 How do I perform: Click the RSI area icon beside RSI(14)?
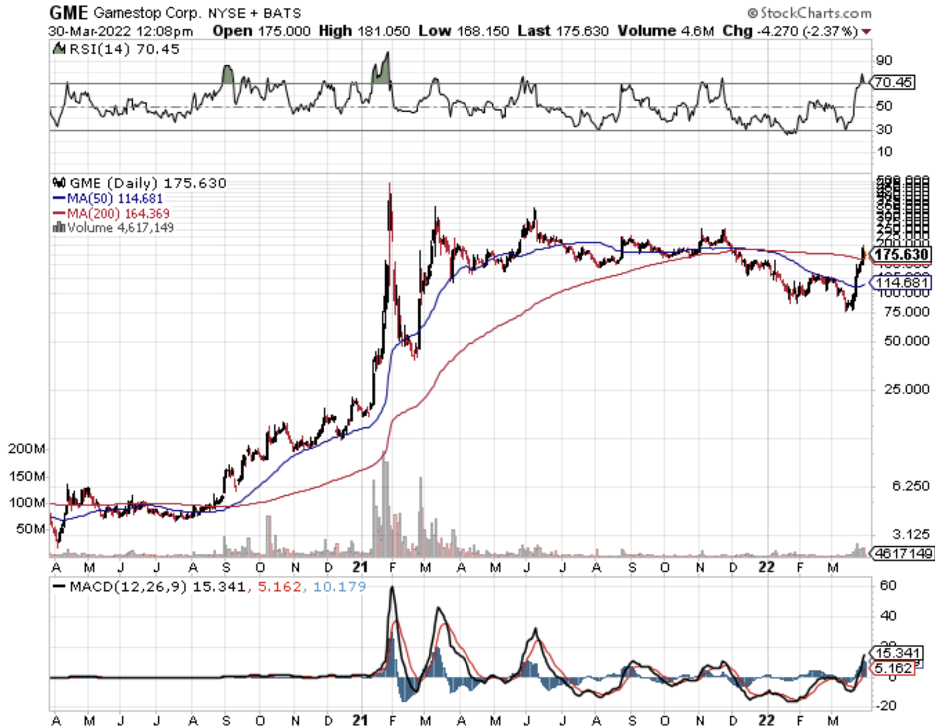coord(58,49)
